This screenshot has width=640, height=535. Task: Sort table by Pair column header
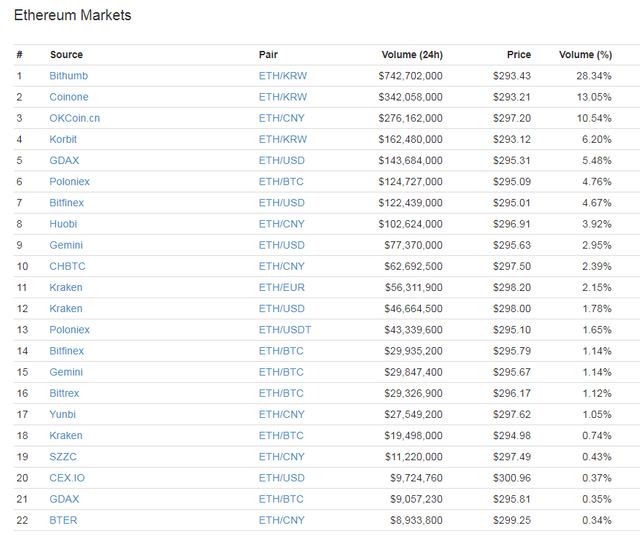tap(268, 55)
